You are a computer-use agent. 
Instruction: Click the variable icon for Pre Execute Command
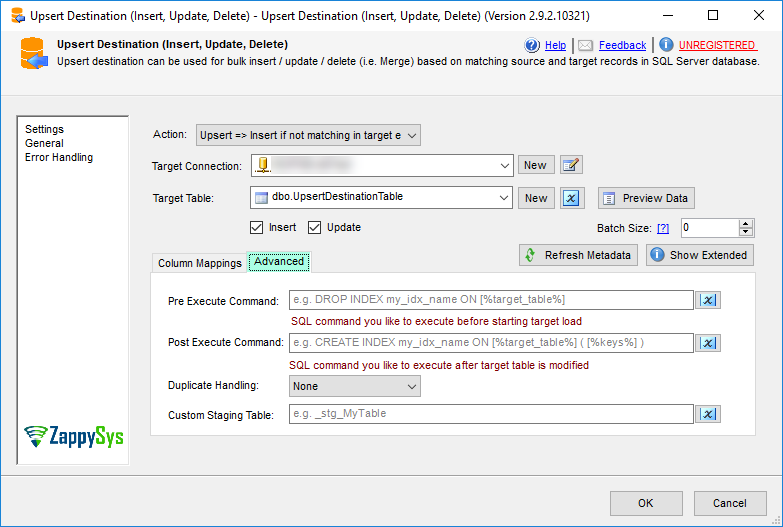click(x=708, y=300)
